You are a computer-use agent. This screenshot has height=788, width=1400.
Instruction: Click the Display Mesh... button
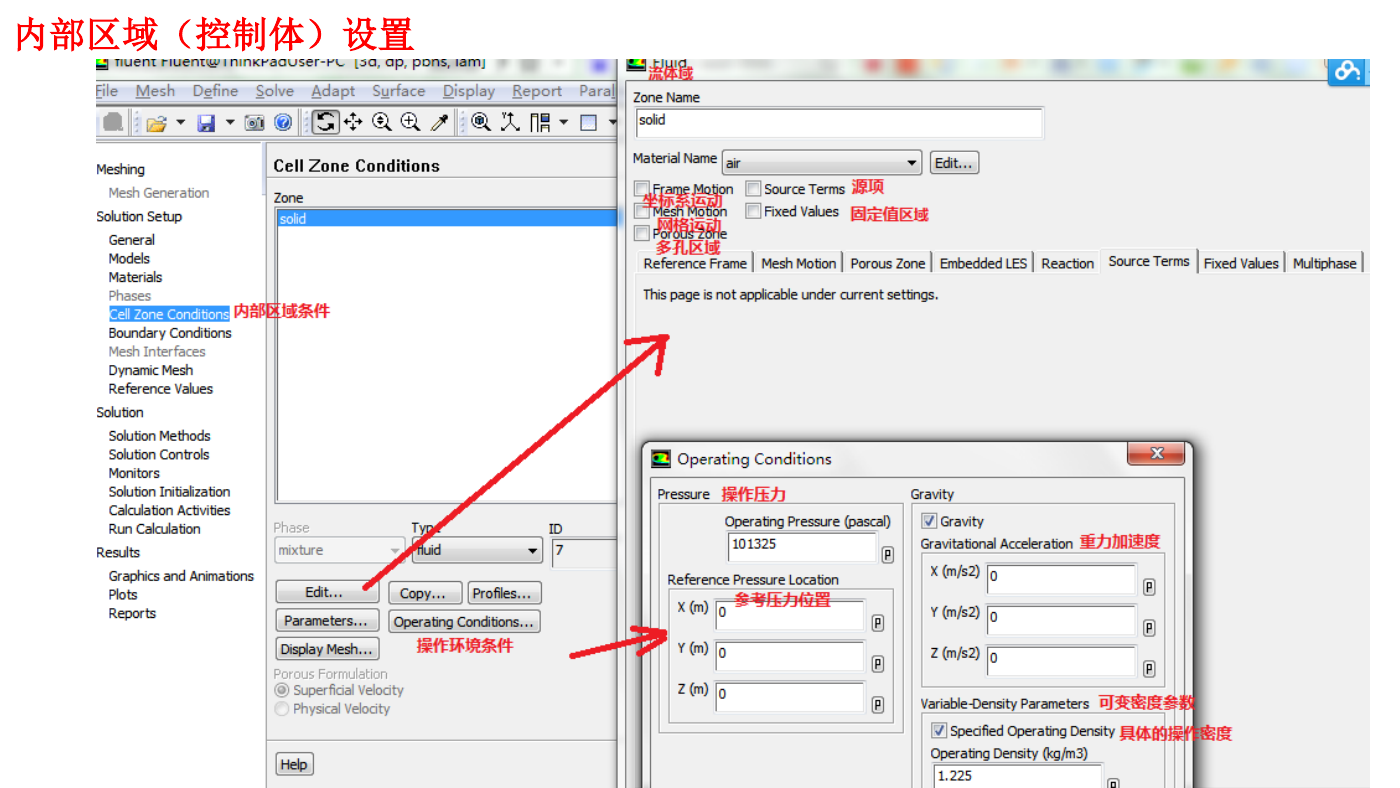pos(328,649)
